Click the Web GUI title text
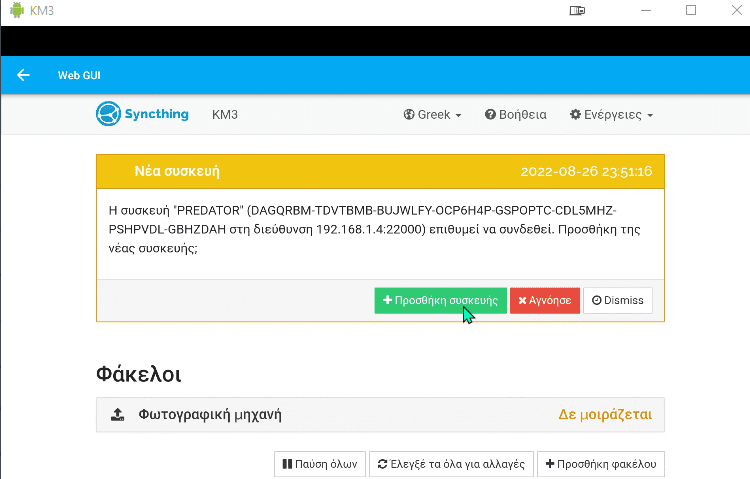 (79, 75)
